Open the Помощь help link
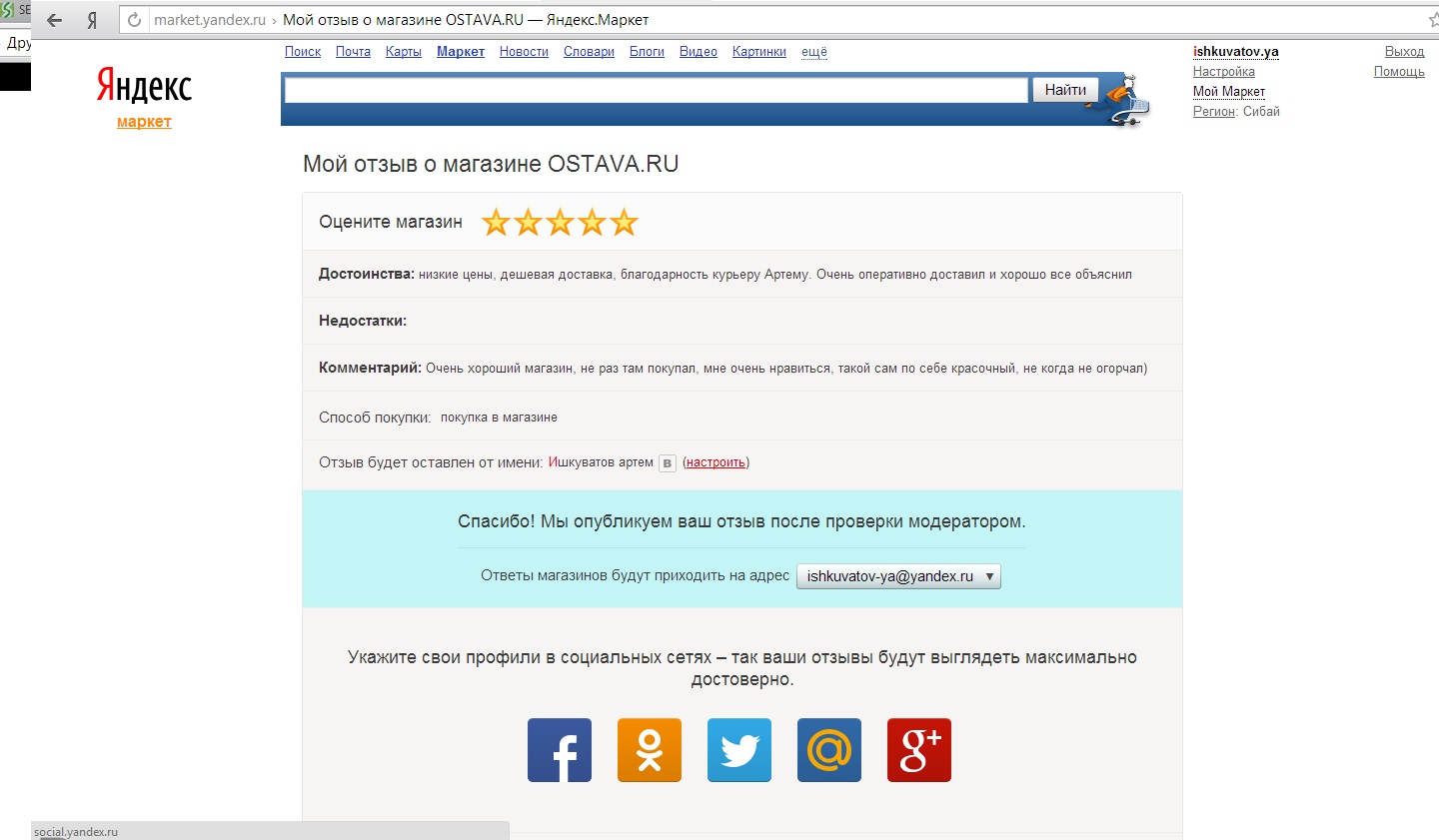 pos(1399,72)
